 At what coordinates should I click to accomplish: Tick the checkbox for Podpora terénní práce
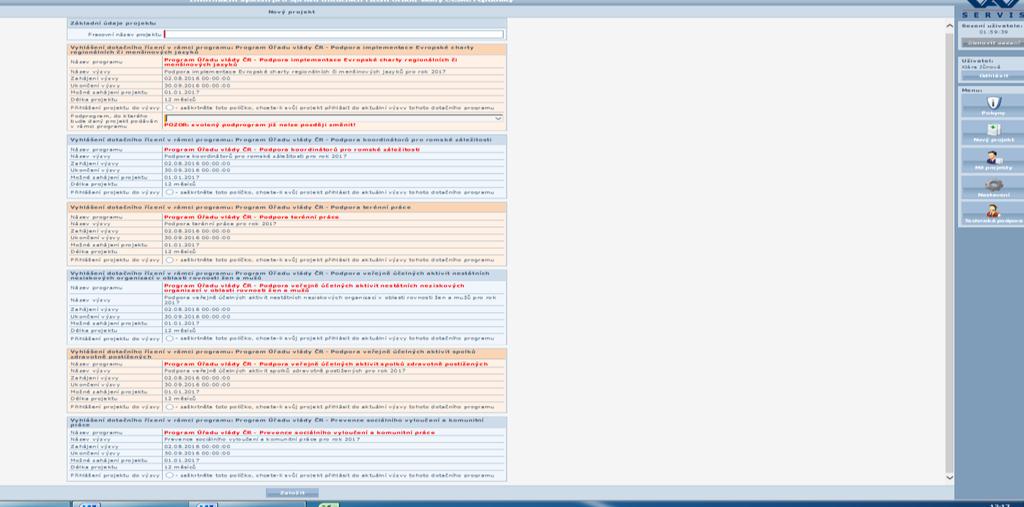pyautogui.click(x=169, y=259)
